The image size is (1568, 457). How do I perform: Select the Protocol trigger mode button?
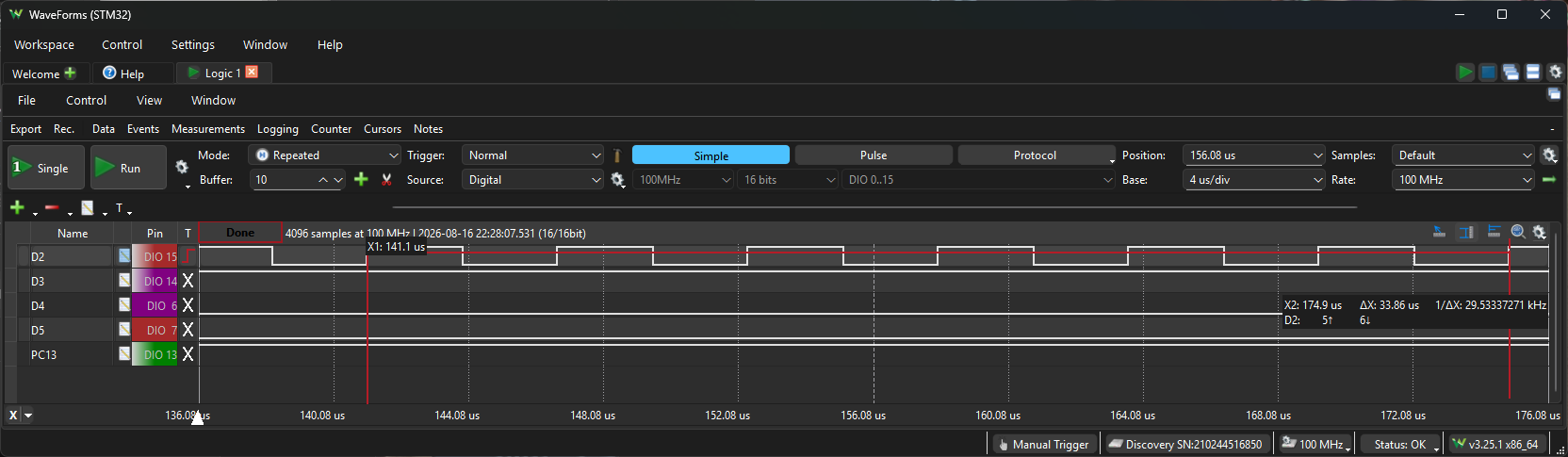tap(1036, 155)
